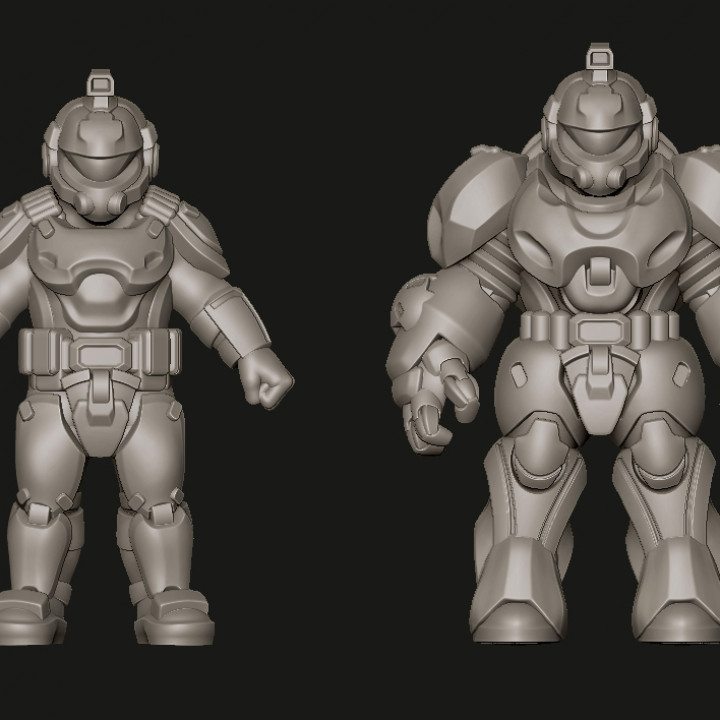Click the antenna atop the left helmet
This screenshot has width=720, height=720.
pyautogui.click(x=102, y=85)
